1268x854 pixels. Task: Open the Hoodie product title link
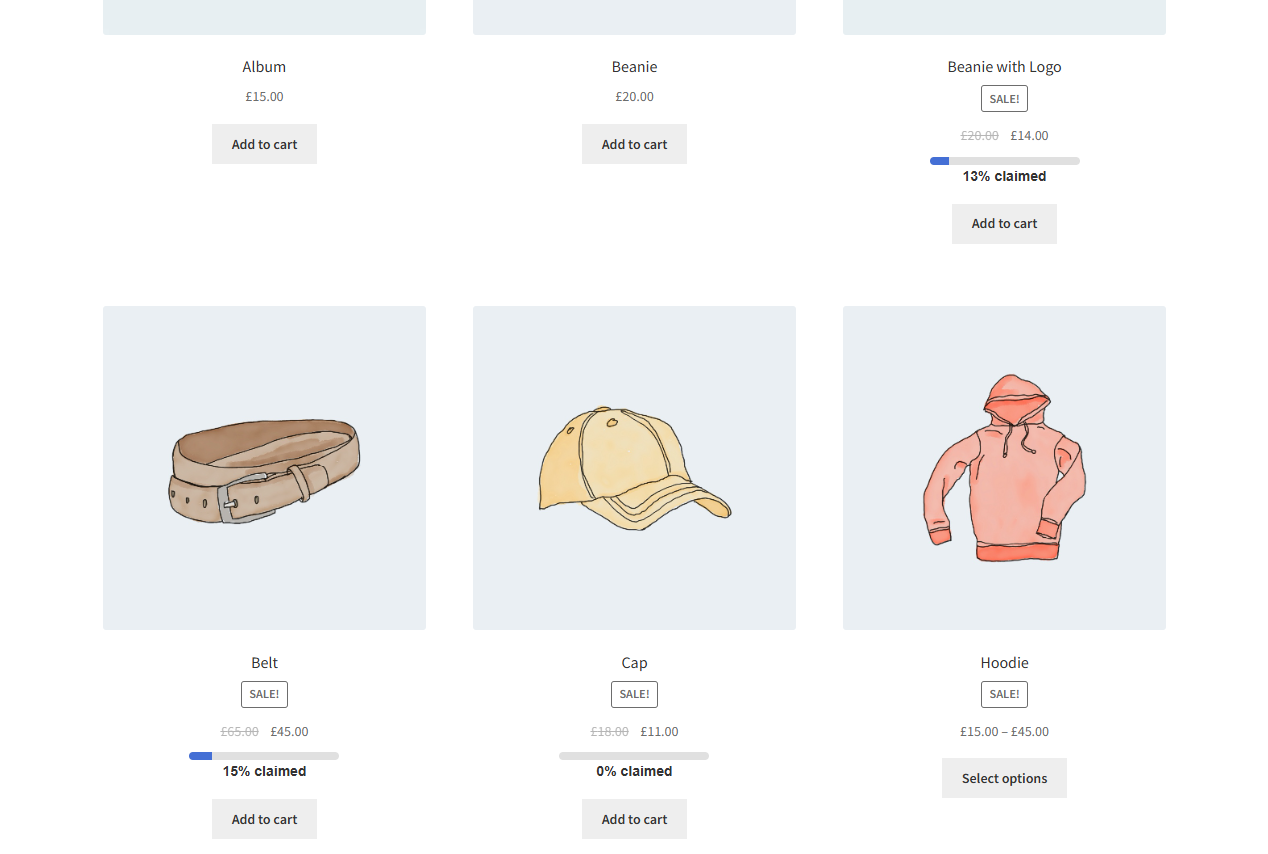click(x=1004, y=663)
